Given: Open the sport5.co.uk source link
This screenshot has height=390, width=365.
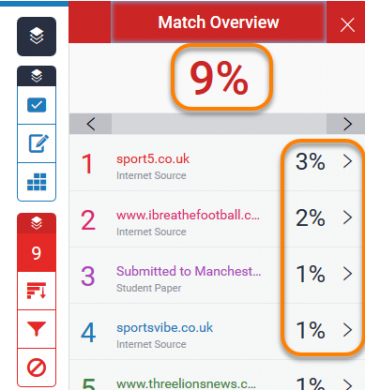Looking at the screenshot, I should (x=153, y=159).
